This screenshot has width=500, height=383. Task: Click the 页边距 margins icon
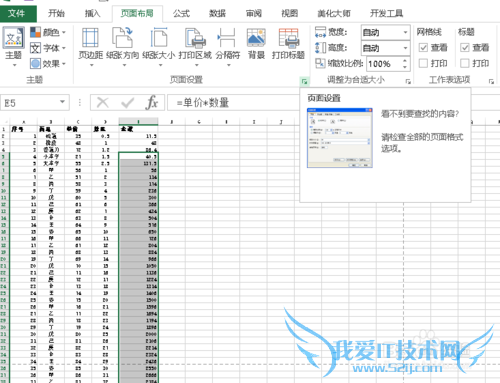click(x=90, y=38)
